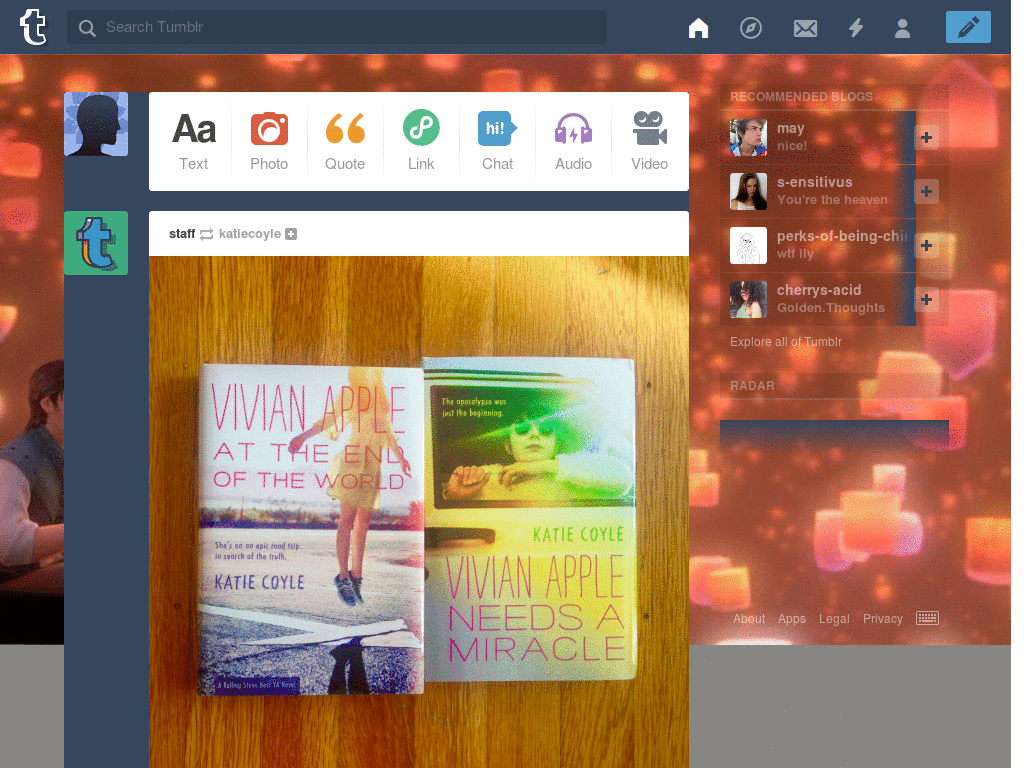Open the Privacy footer link

point(882,618)
